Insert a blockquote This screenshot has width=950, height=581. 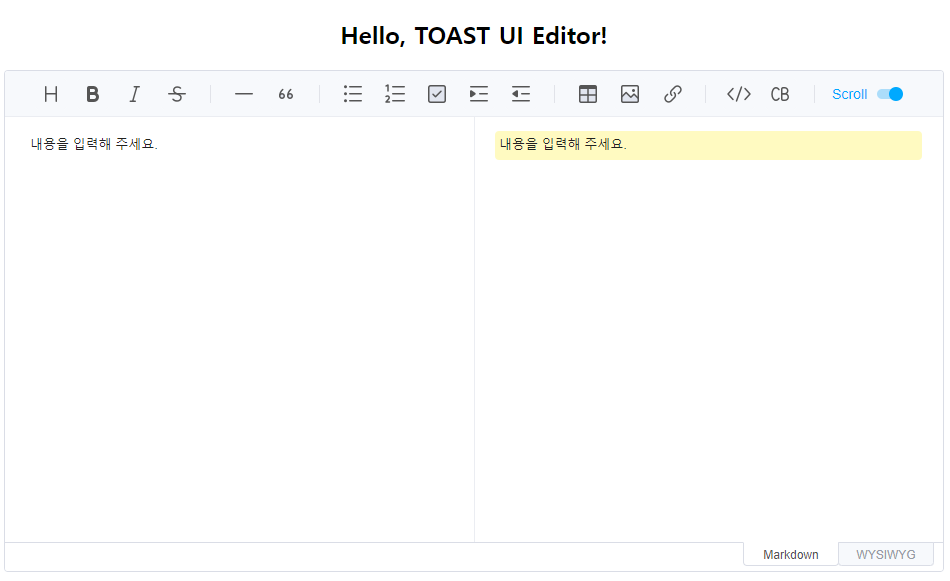pos(285,94)
